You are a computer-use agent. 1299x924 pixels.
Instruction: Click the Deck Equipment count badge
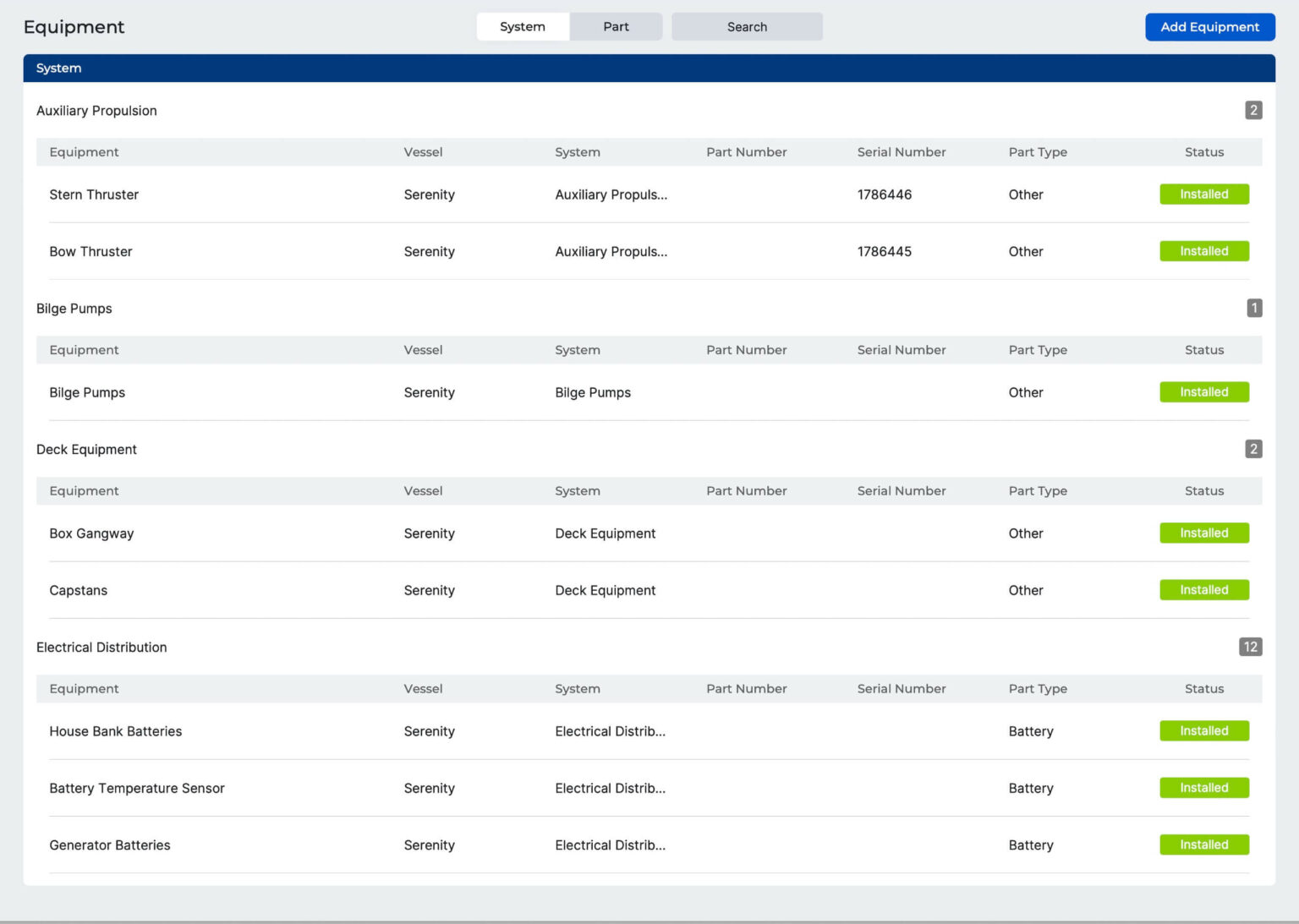1252,449
